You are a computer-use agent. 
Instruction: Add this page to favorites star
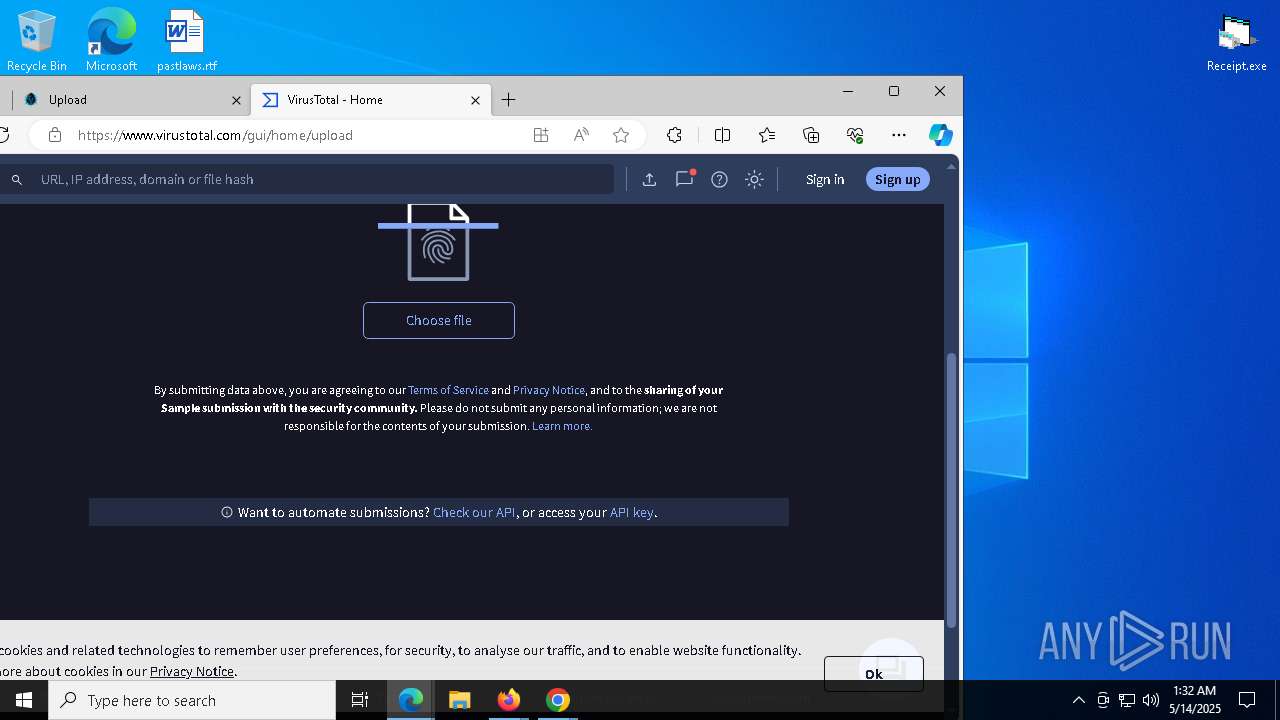pyautogui.click(x=621, y=135)
